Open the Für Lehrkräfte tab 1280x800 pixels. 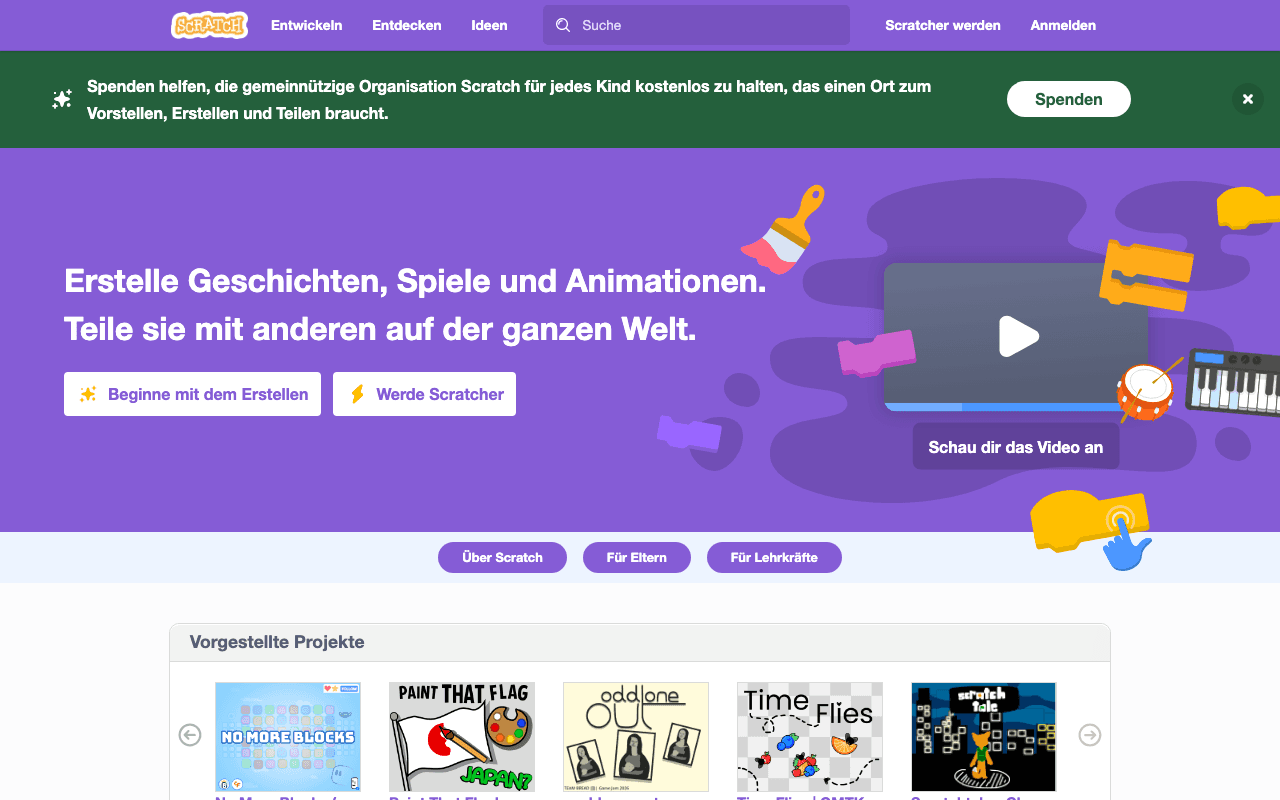click(x=774, y=557)
